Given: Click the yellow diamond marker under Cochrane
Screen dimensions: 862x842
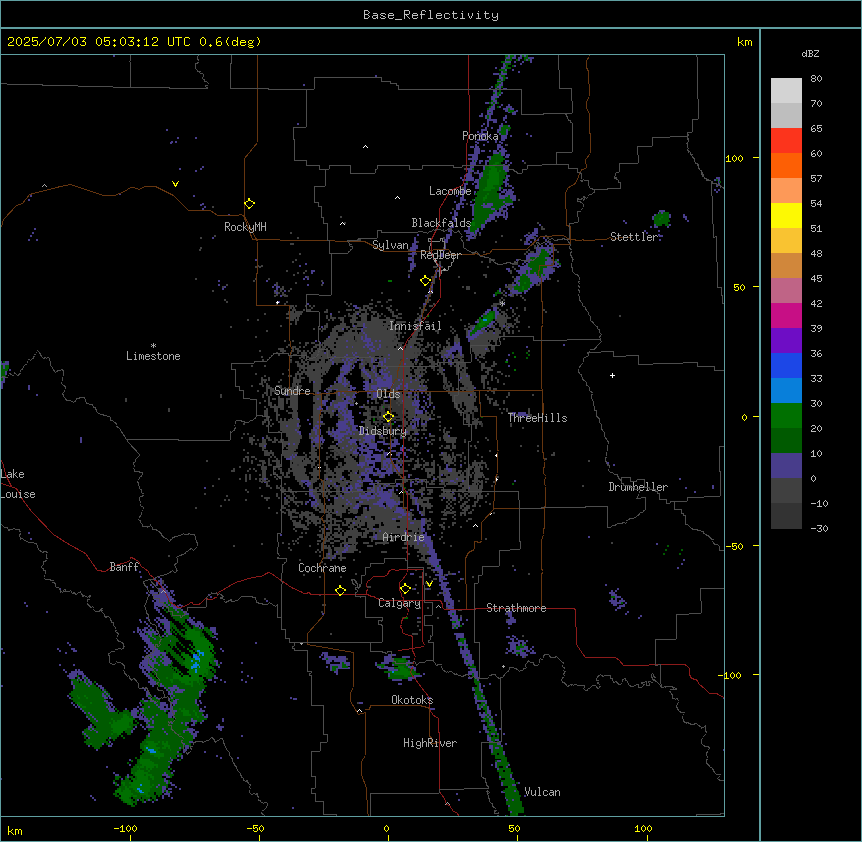Looking at the screenshot, I should point(340,590).
